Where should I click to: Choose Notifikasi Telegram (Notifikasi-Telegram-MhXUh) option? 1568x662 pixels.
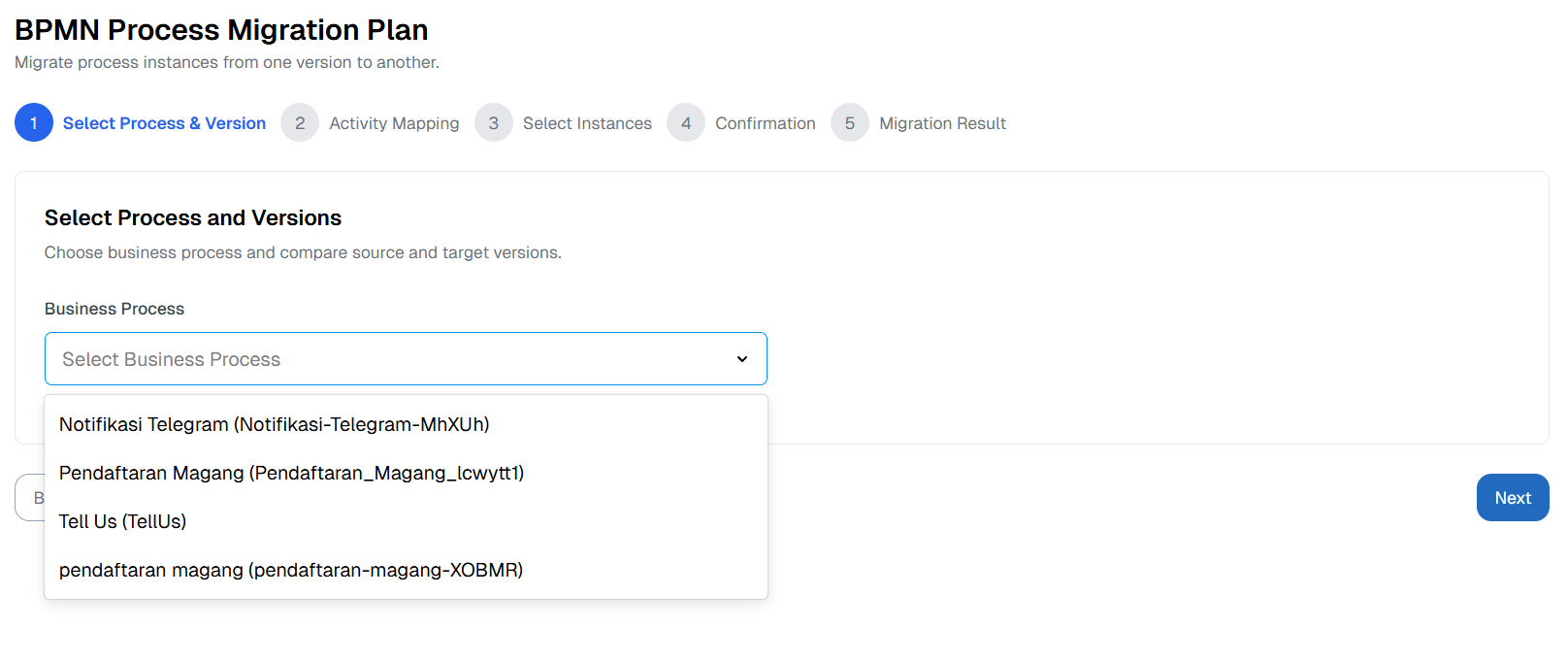(406, 424)
